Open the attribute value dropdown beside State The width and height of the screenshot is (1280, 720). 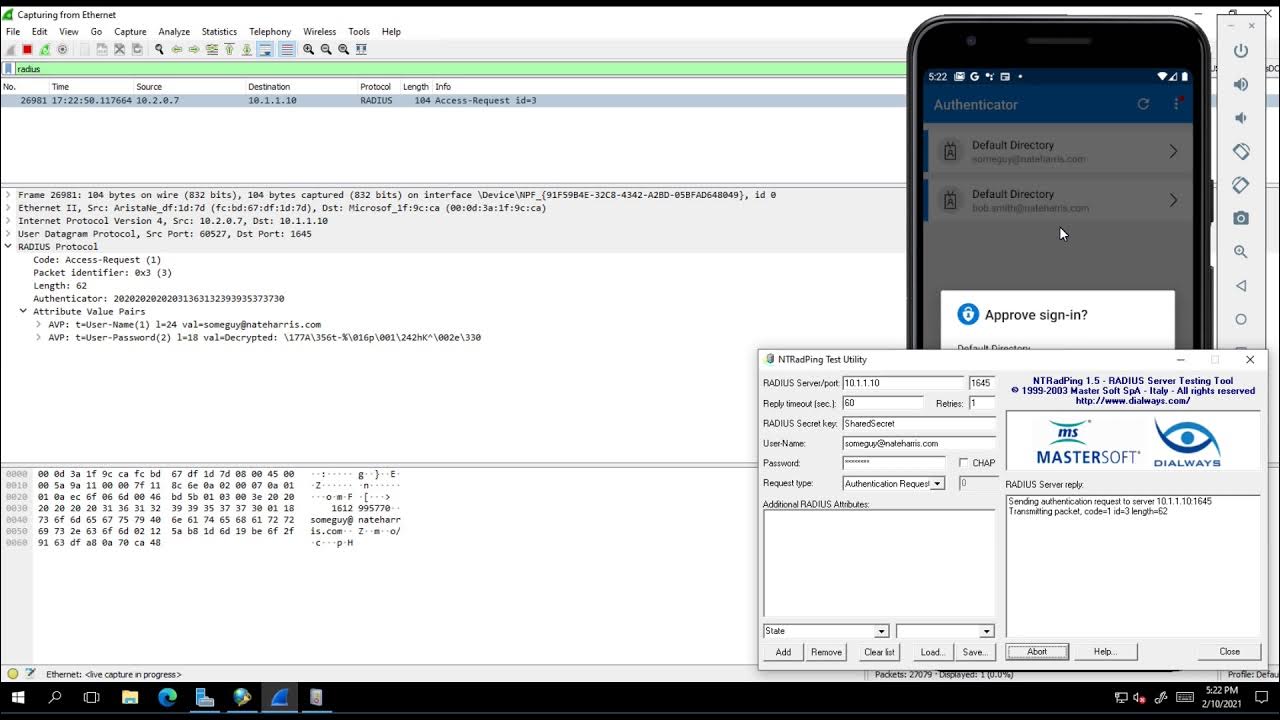pyautogui.click(x=986, y=631)
